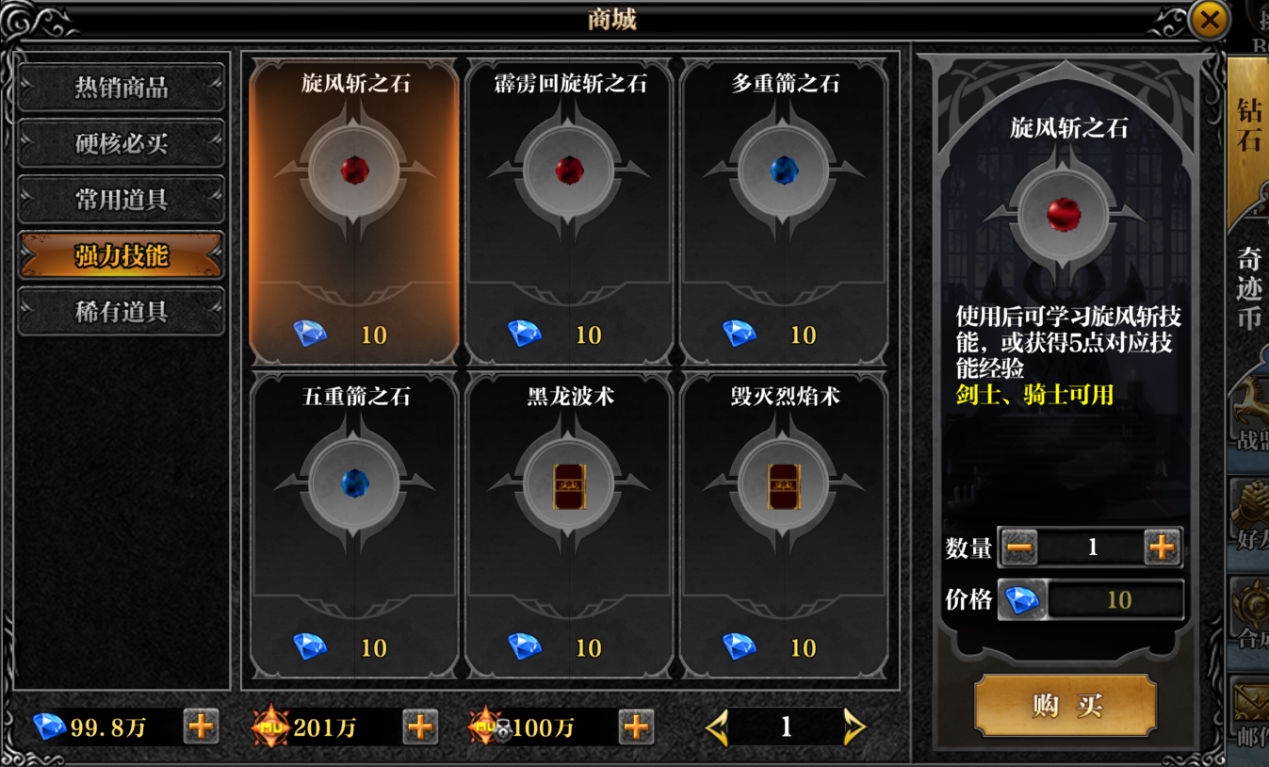Switch to the 稀有道具 category
1269x767 pixels.
[x=121, y=311]
